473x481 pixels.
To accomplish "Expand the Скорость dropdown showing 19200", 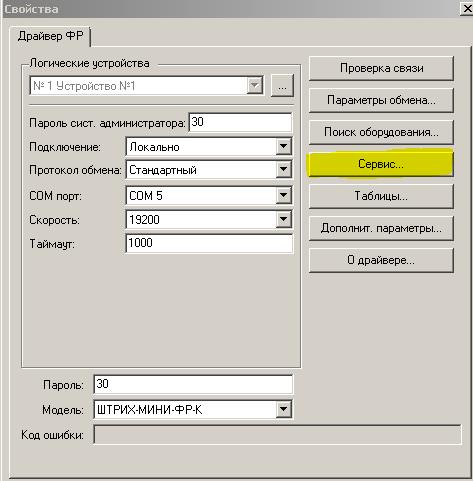I will click(283, 219).
